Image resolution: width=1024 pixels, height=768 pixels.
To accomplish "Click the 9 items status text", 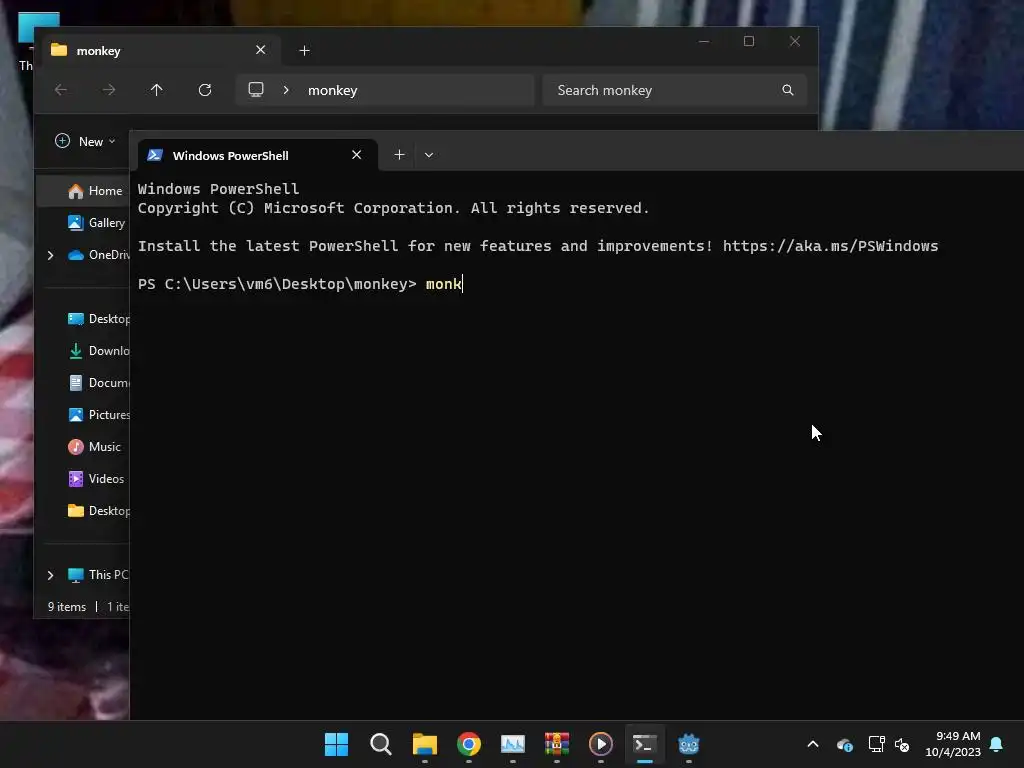I will tap(67, 607).
